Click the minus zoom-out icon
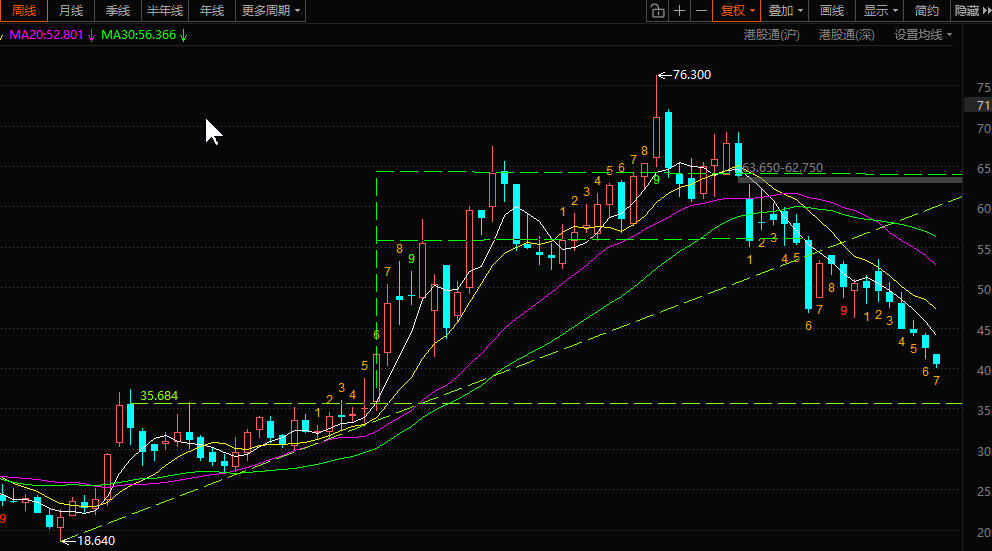 701,11
